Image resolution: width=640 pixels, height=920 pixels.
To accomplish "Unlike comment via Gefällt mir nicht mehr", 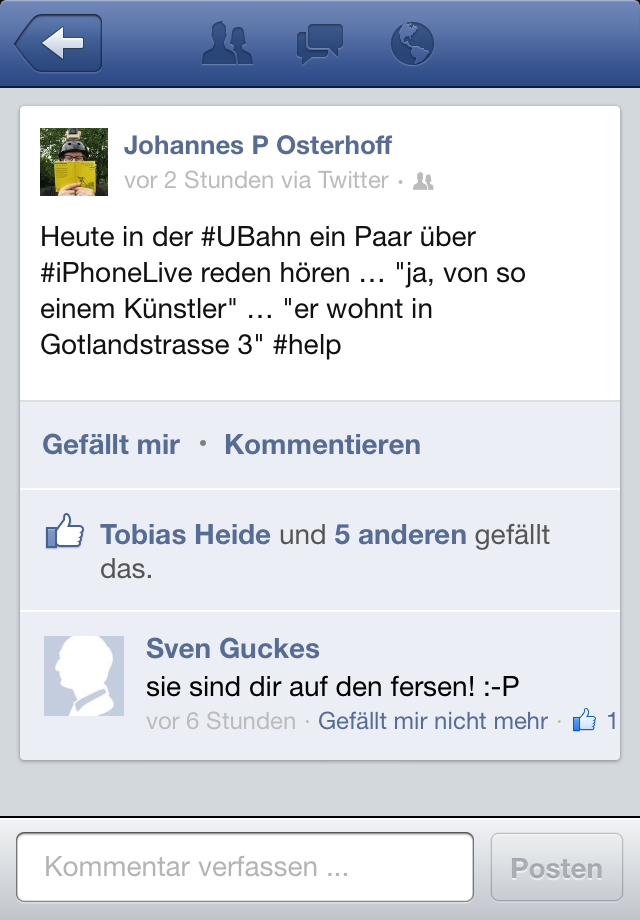I will (x=433, y=721).
